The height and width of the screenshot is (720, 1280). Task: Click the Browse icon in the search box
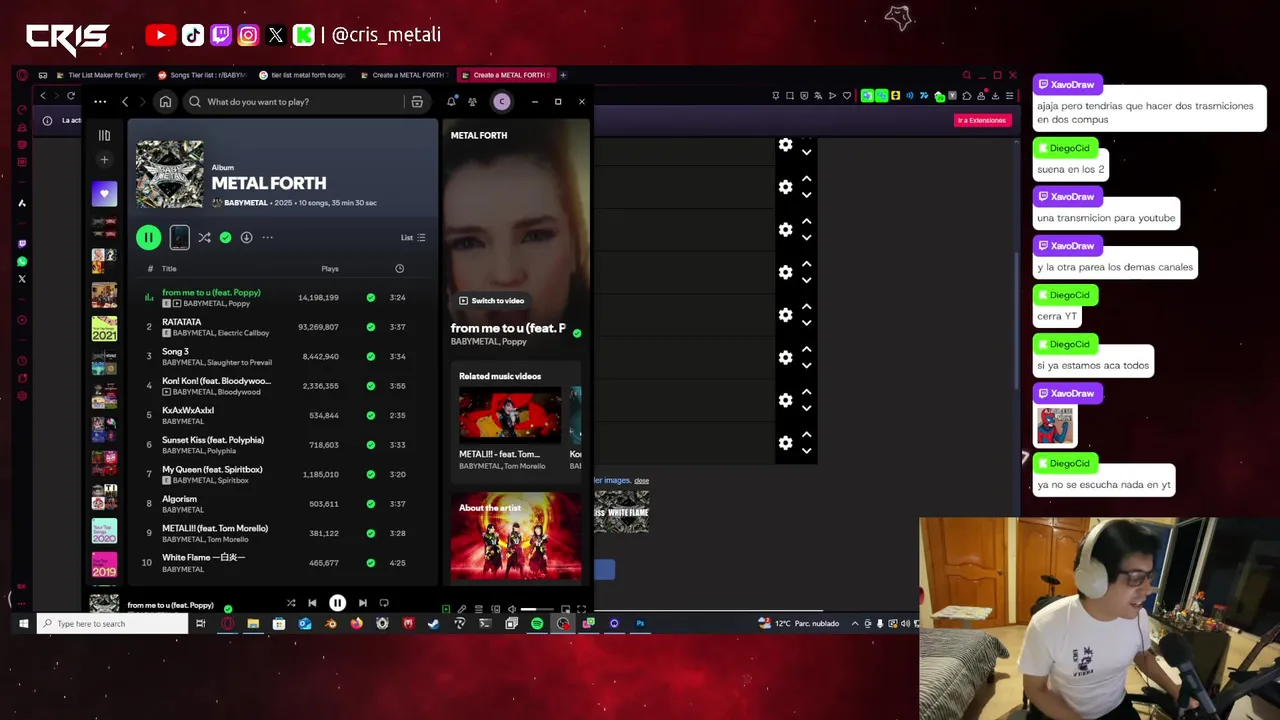point(417,101)
